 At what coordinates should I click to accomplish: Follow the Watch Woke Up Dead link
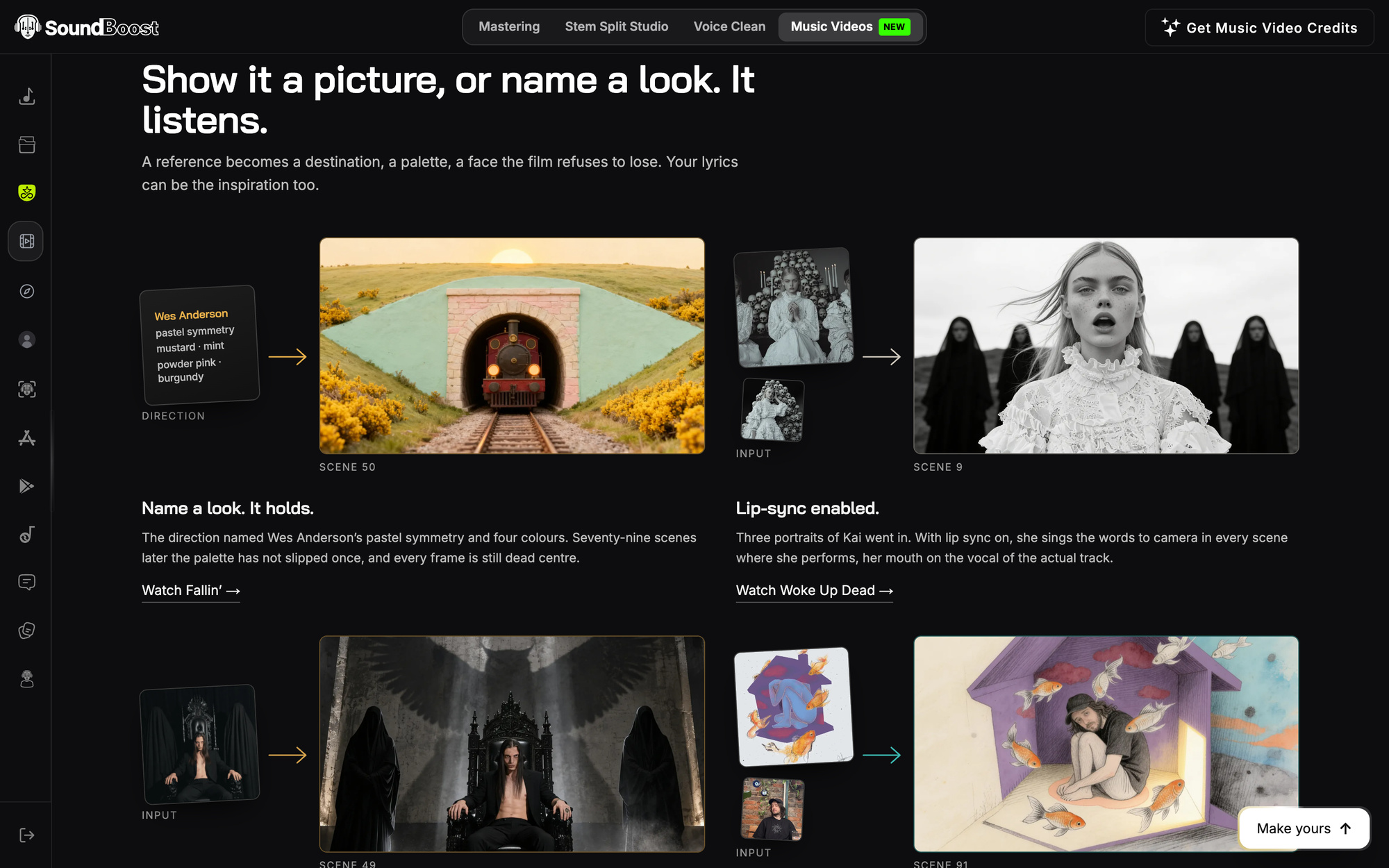[814, 590]
